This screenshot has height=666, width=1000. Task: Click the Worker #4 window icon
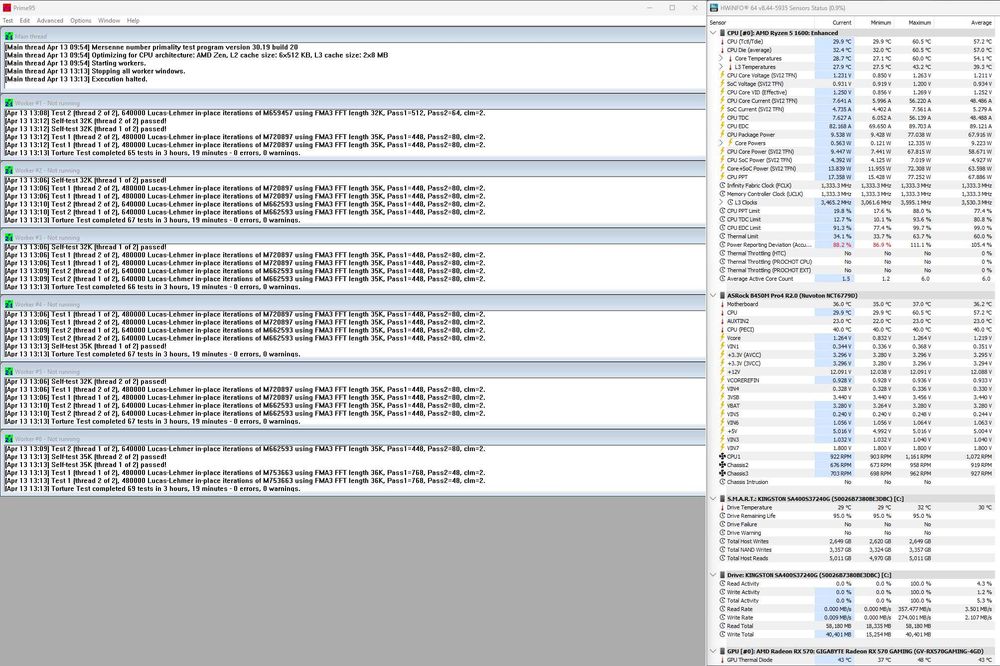pos(9,304)
